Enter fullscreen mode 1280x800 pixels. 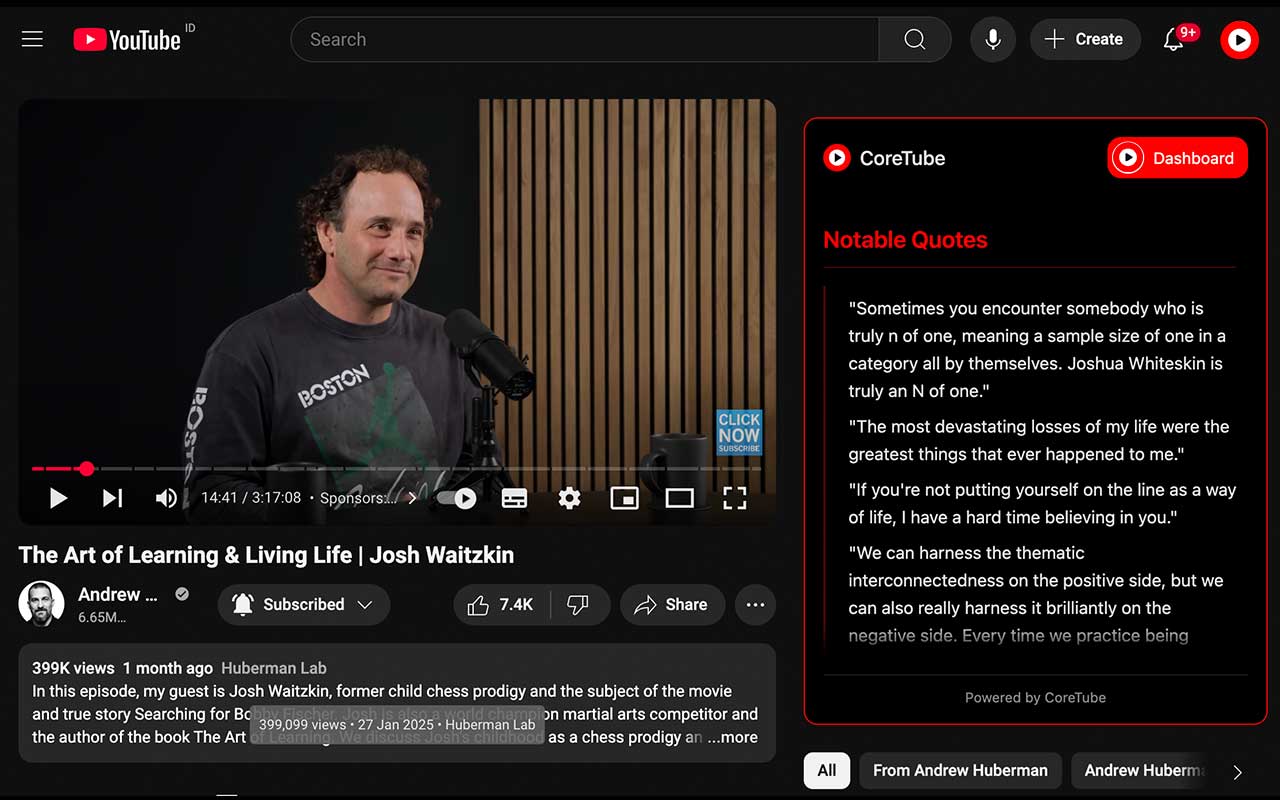[734, 498]
